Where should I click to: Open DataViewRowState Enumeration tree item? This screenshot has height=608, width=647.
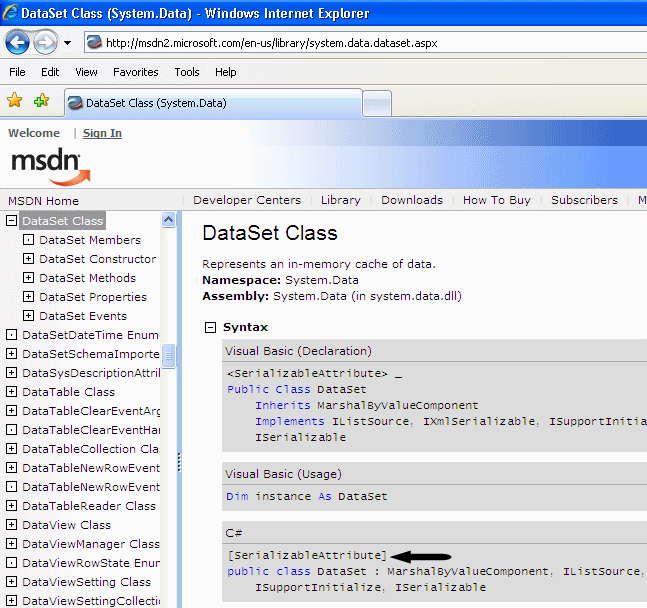(91, 563)
